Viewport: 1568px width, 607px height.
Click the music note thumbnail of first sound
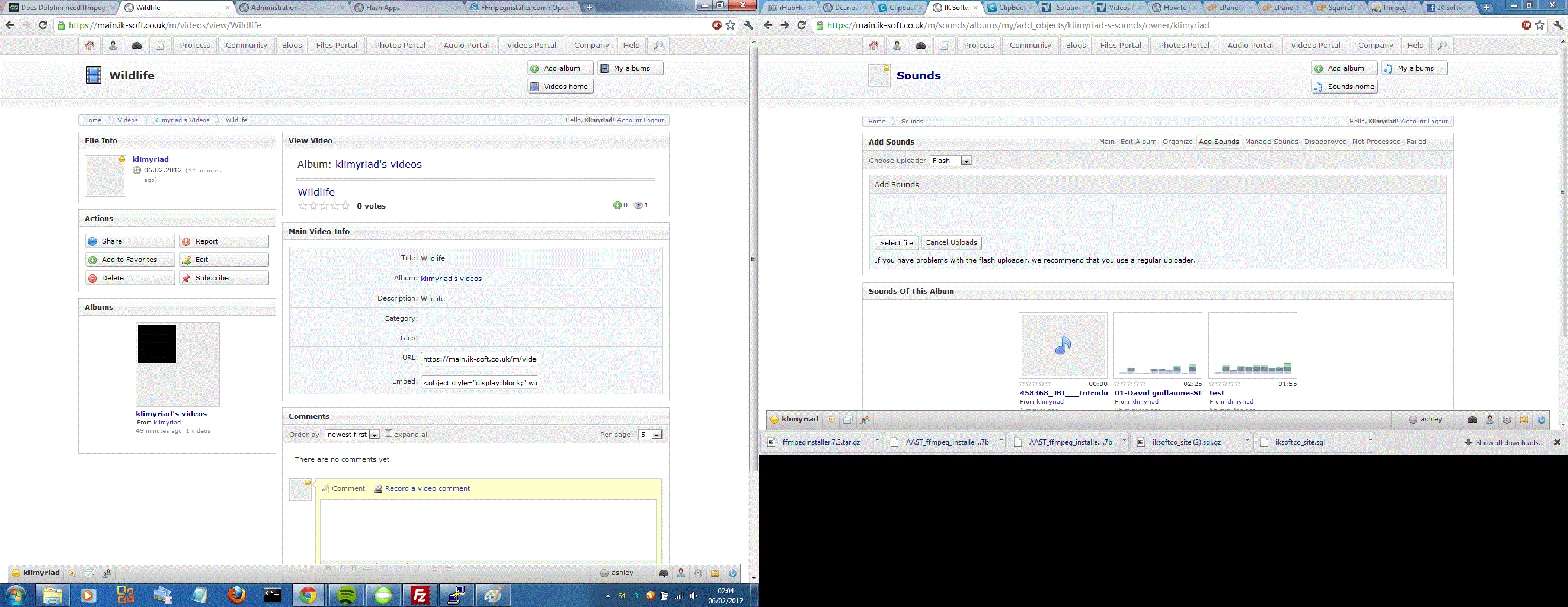[x=1062, y=346]
